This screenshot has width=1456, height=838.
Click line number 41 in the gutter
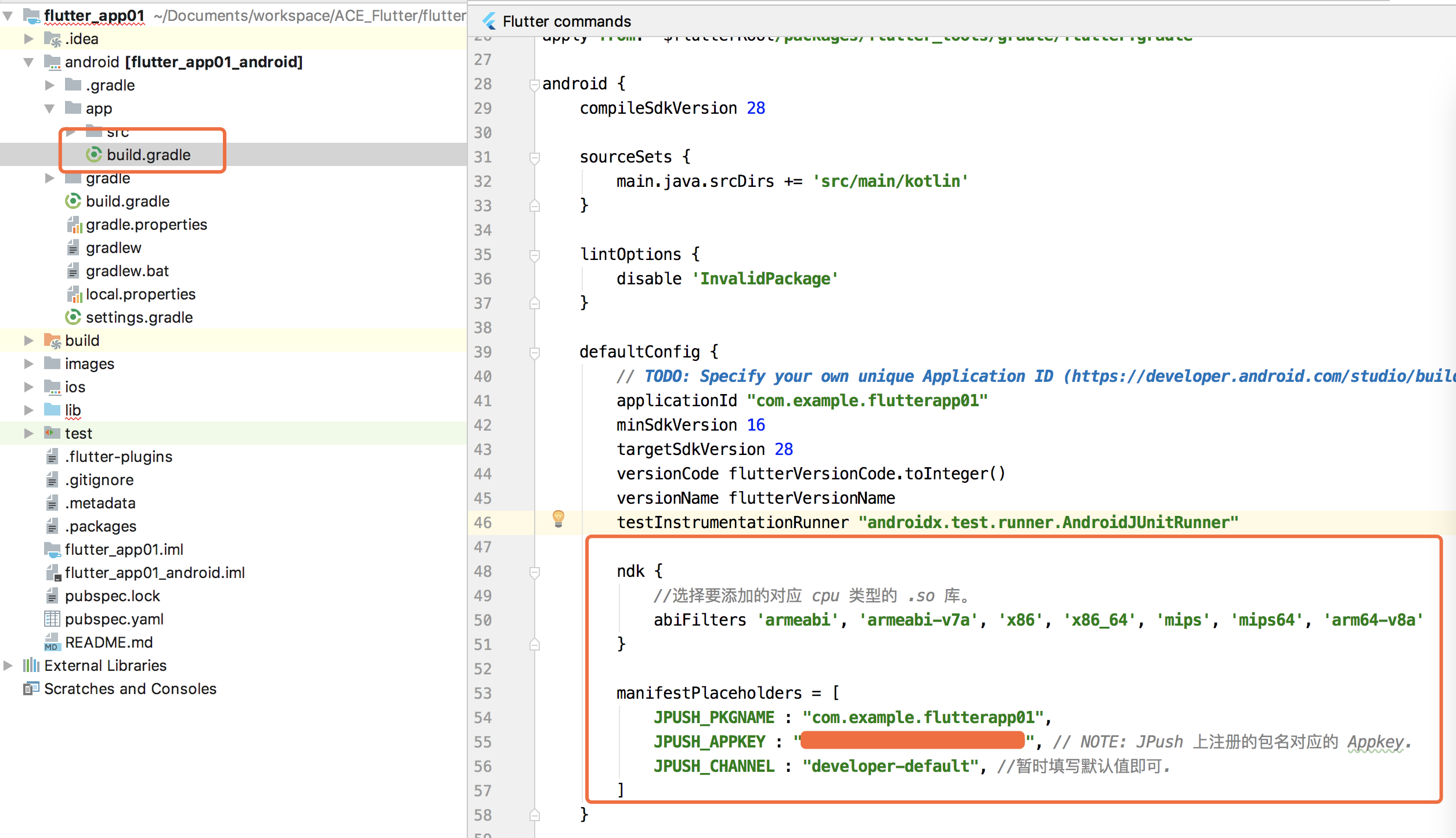coord(482,401)
